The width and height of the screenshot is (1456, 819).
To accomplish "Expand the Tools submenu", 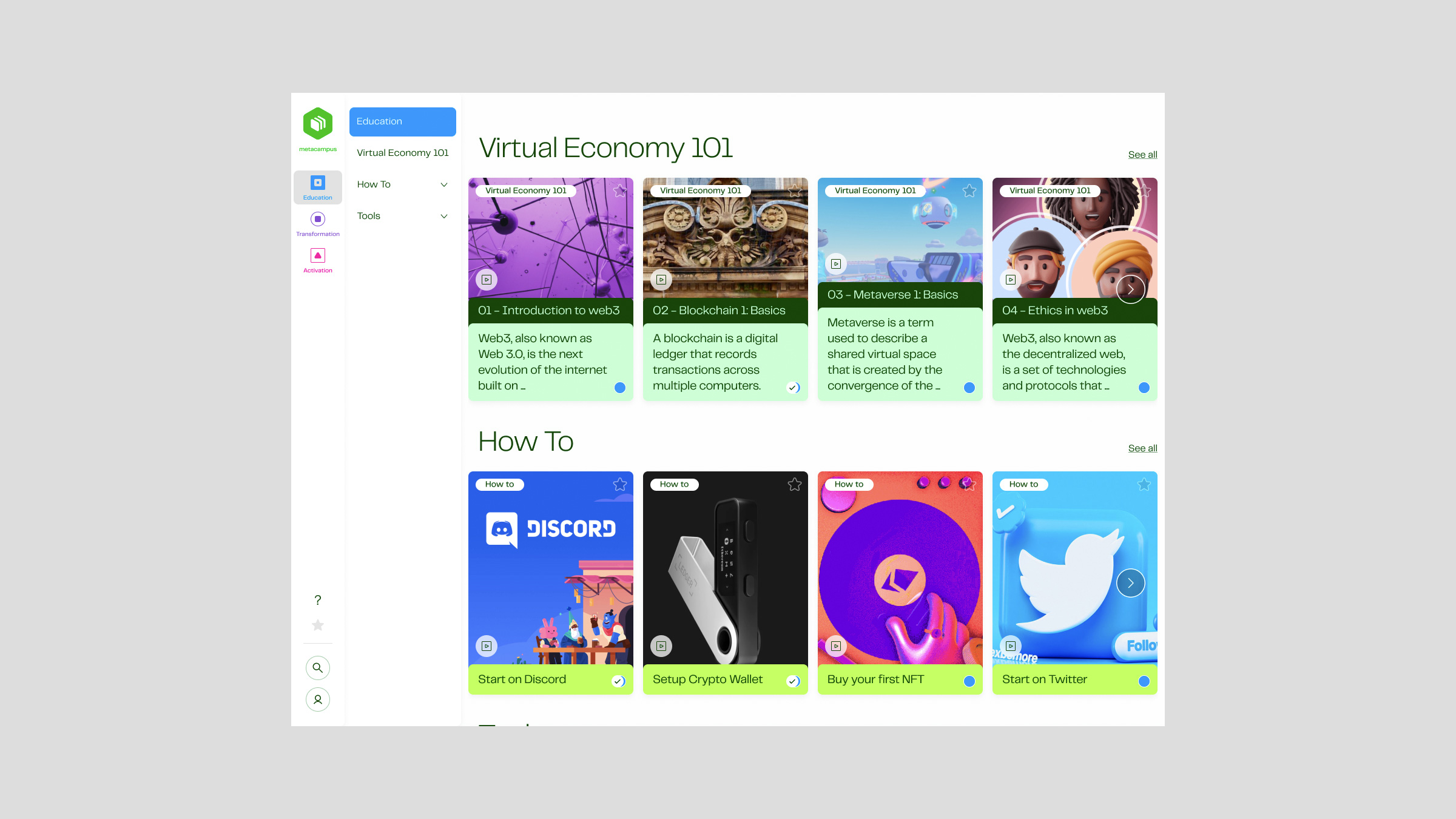I will pyautogui.click(x=443, y=216).
